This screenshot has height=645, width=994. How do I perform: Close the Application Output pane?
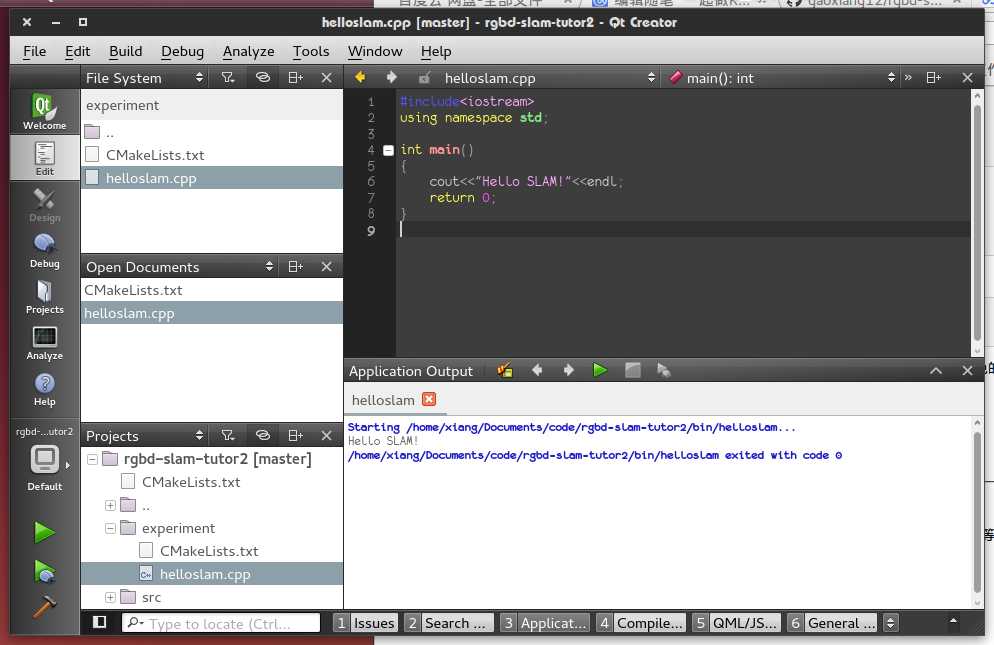pos(967,370)
